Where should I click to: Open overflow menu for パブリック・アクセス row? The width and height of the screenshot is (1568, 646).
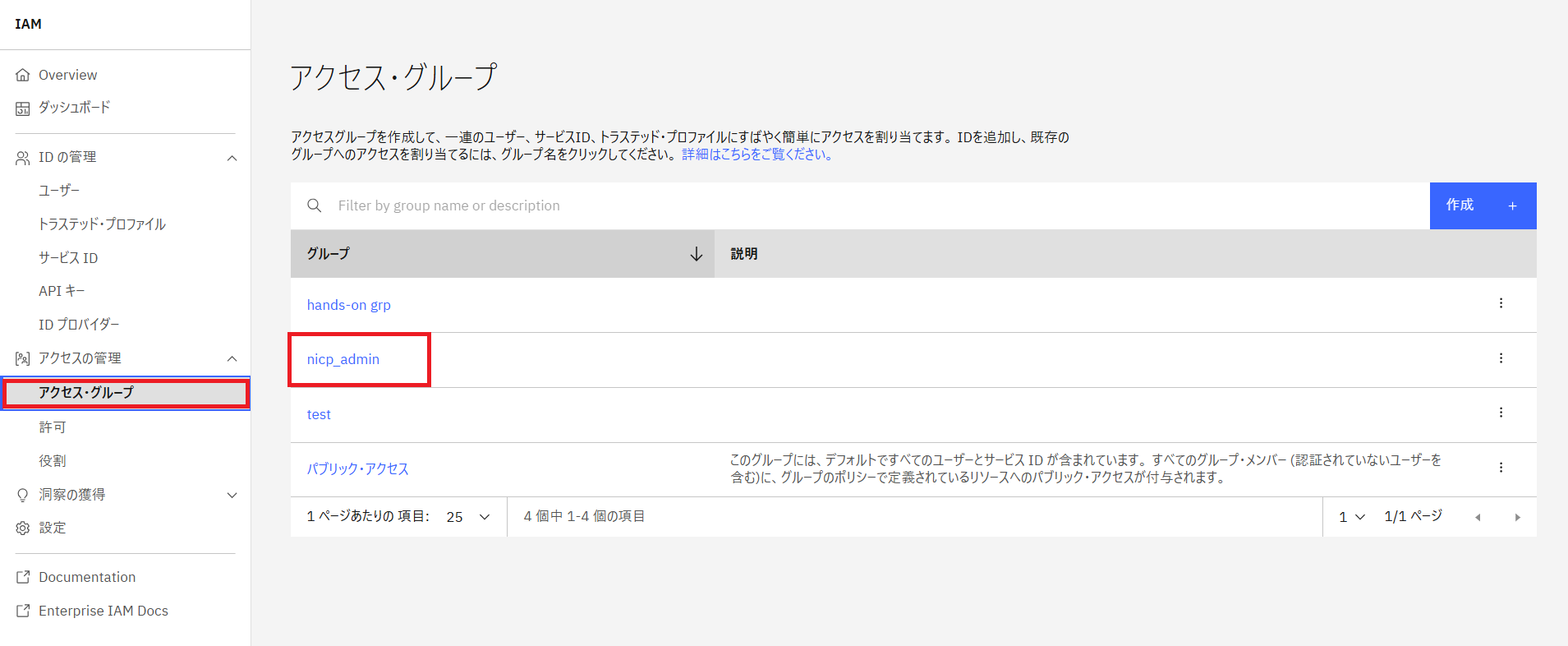tap(1501, 468)
